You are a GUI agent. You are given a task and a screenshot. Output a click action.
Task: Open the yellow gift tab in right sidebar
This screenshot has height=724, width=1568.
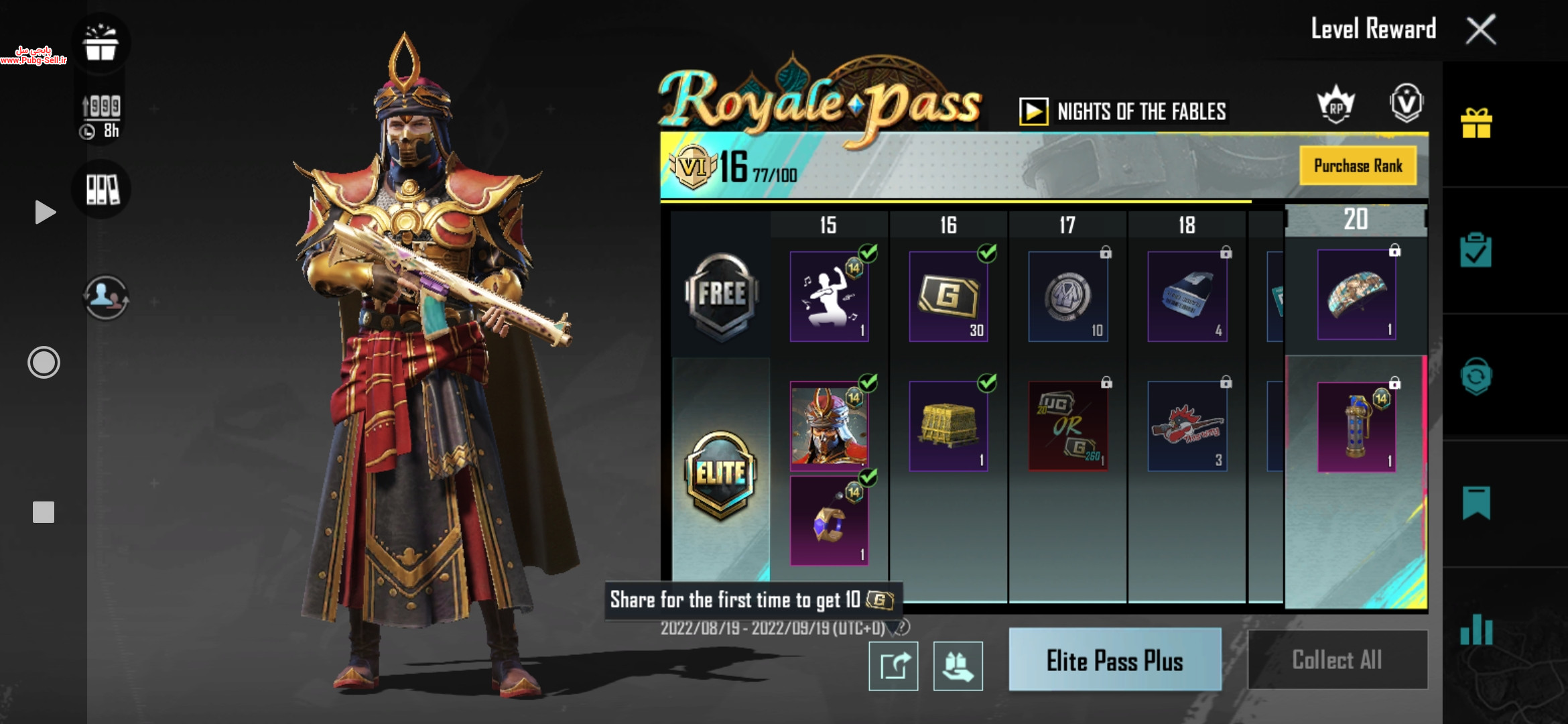pos(1476,124)
